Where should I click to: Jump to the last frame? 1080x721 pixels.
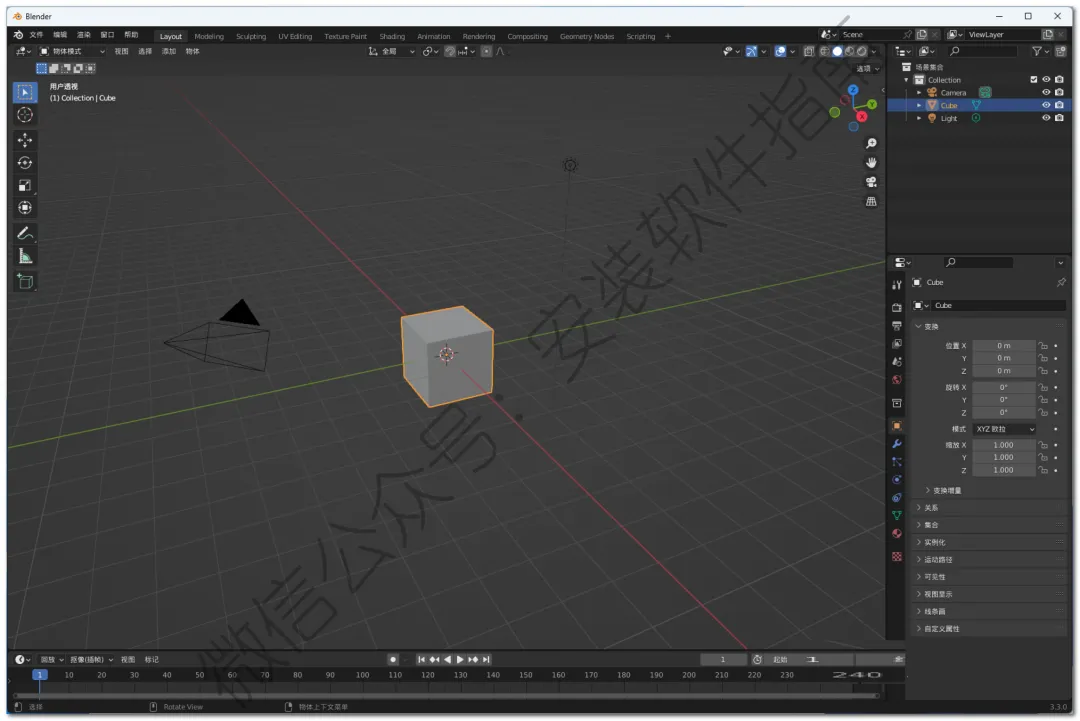pos(486,660)
